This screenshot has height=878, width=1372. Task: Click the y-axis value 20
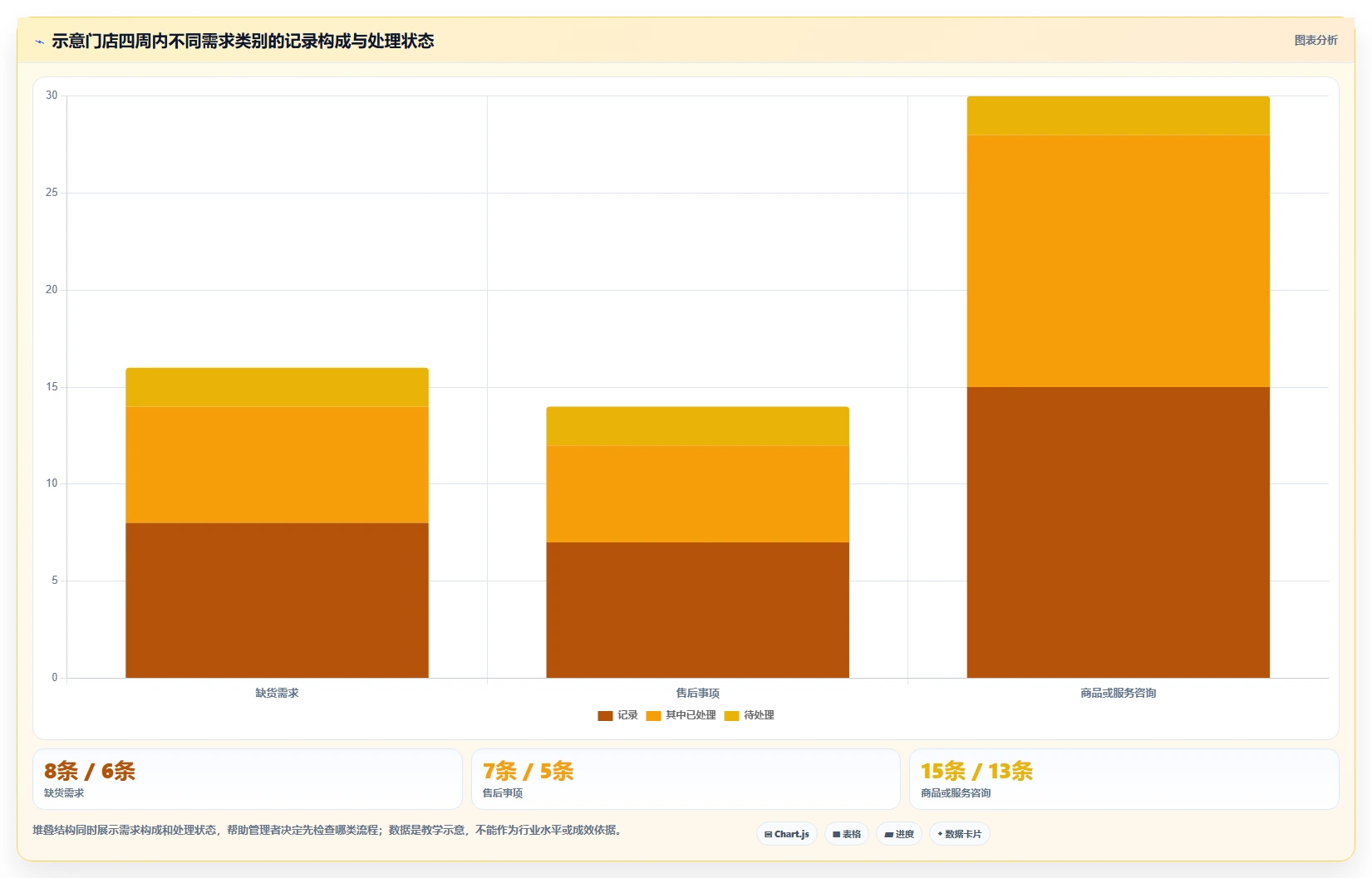[x=52, y=290]
